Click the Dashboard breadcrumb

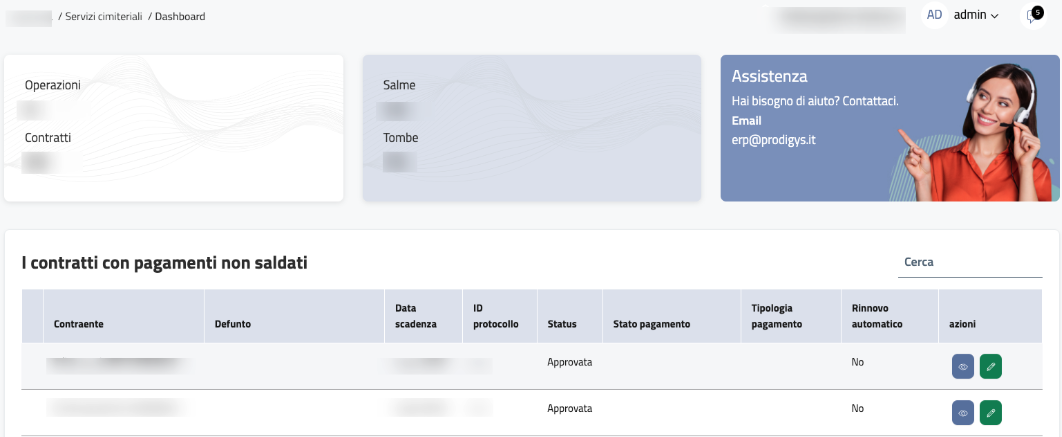click(x=180, y=16)
